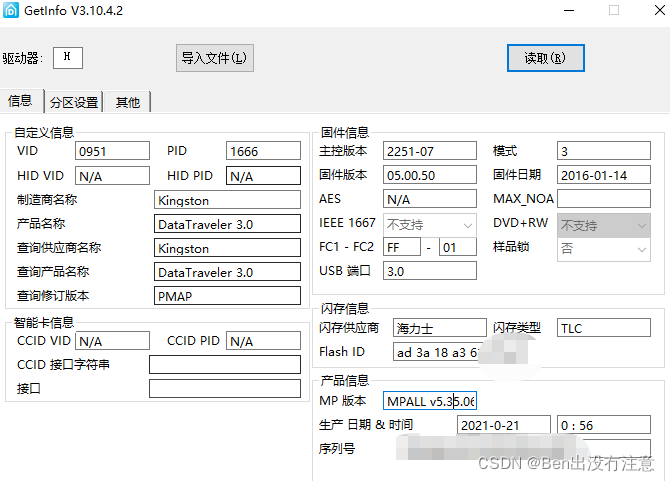Image resolution: width=670 pixels, height=481 pixels.
Task: Click the 导入文件(L) import file button
Action: pyautogui.click(x=215, y=58)
